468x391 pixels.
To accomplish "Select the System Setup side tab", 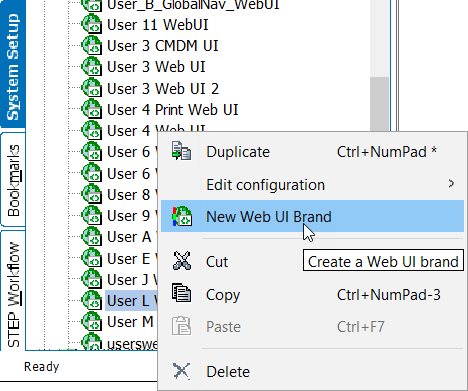I will pos(13,64).
